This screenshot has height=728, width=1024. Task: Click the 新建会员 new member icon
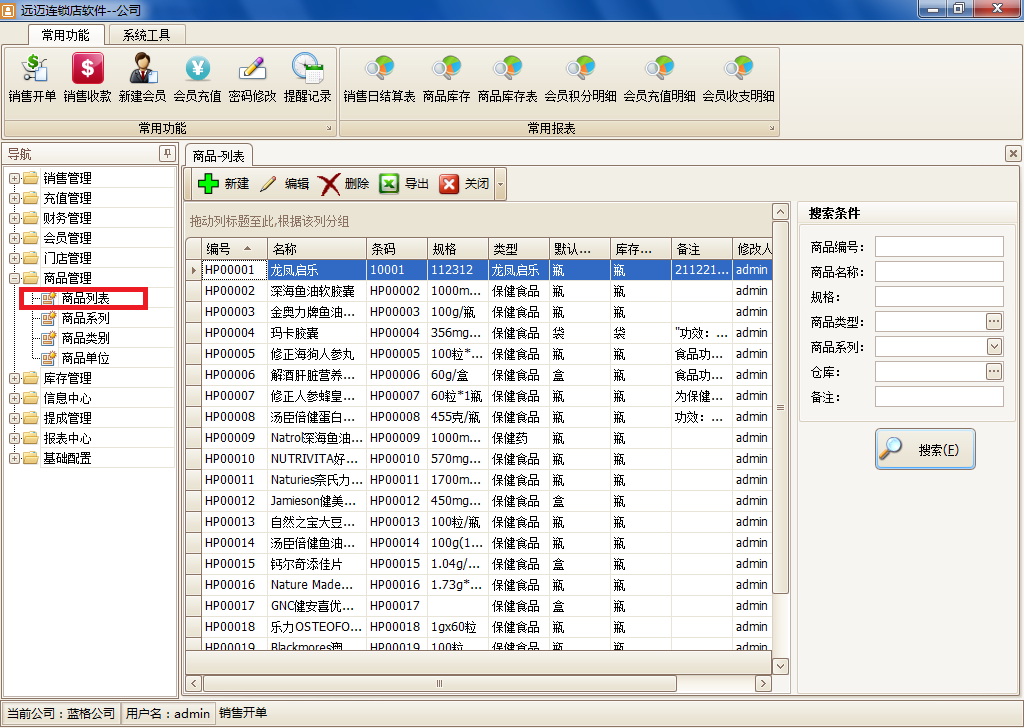click(x=142, y=78)
